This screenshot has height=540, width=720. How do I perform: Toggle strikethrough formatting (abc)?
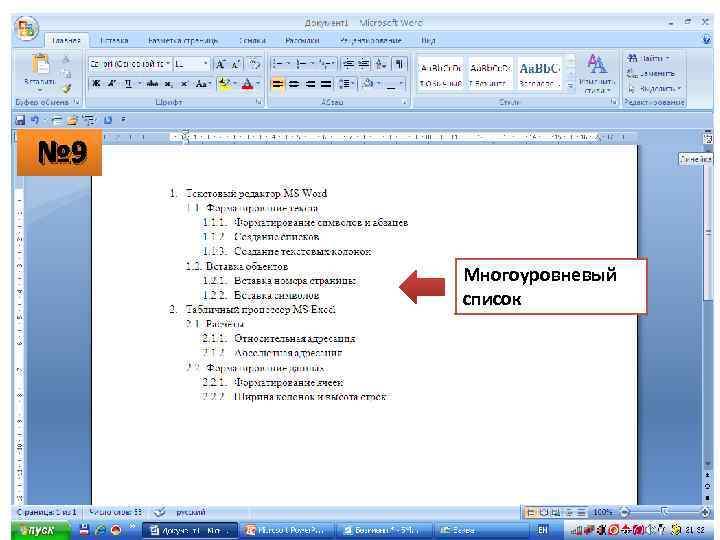pyautogui.click(x=152, y=84)
